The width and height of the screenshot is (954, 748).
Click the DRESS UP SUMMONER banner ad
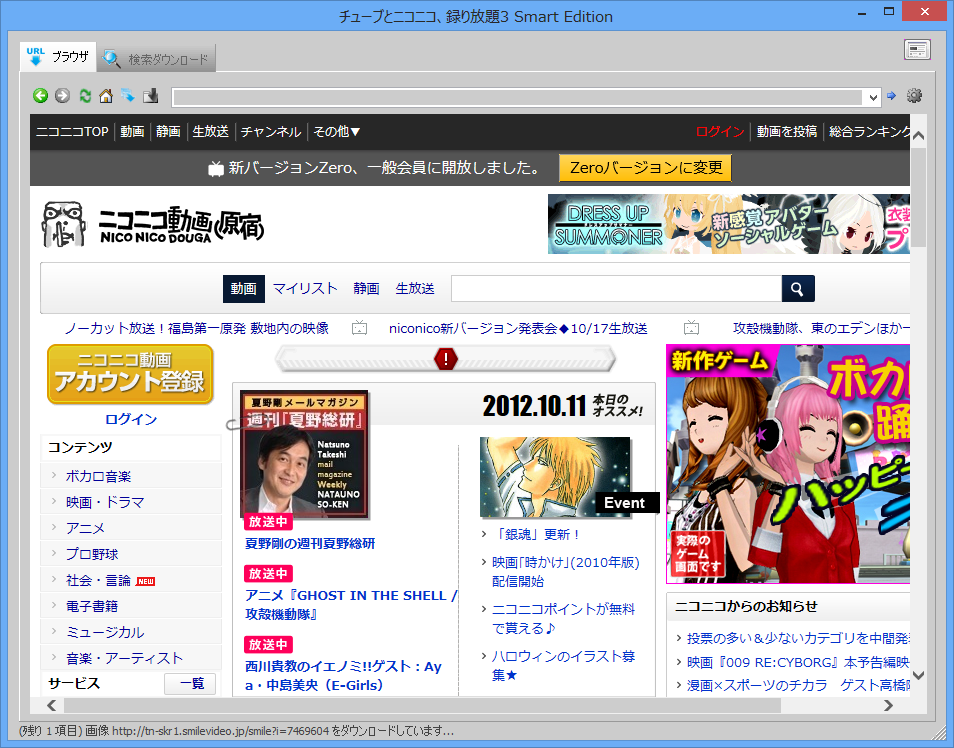tap(729, 224)
